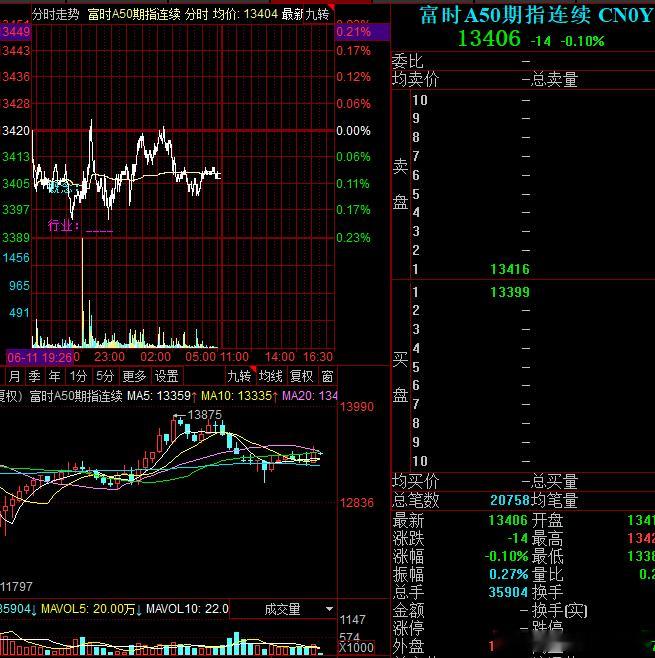Click the -0.10% change in header
Image resolution: width=655 pixels, height=658 pixels.
[583, 41]
